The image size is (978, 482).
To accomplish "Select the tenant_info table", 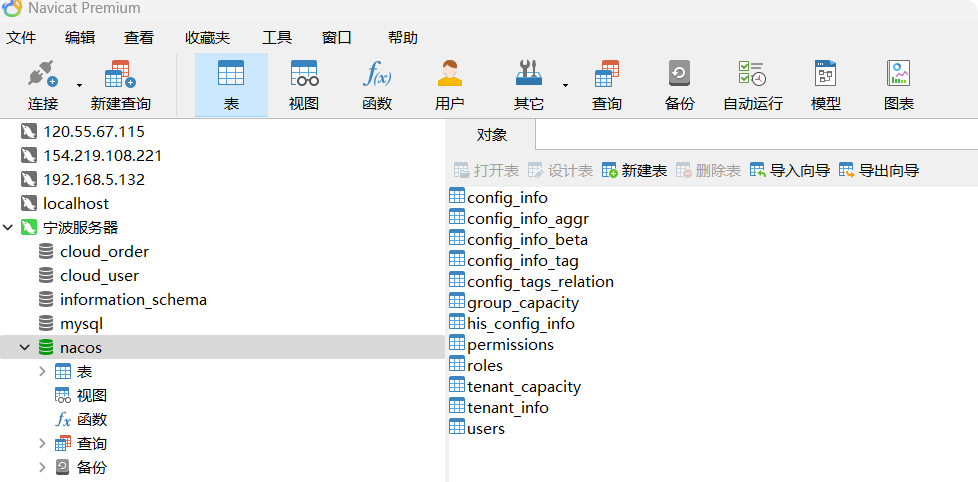I will click(x=508, y=408).
